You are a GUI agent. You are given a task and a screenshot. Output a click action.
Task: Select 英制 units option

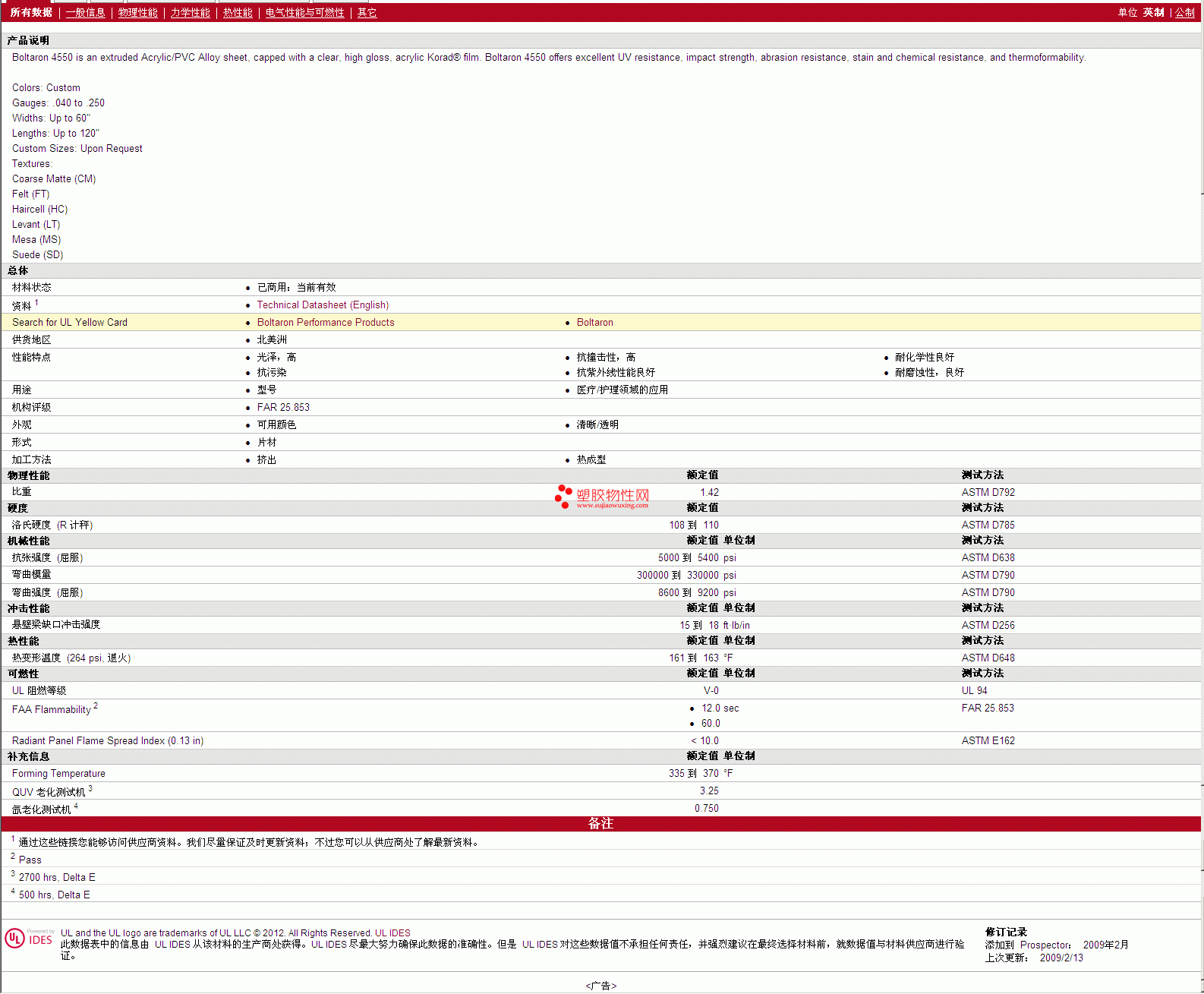tap(1153, 13)
